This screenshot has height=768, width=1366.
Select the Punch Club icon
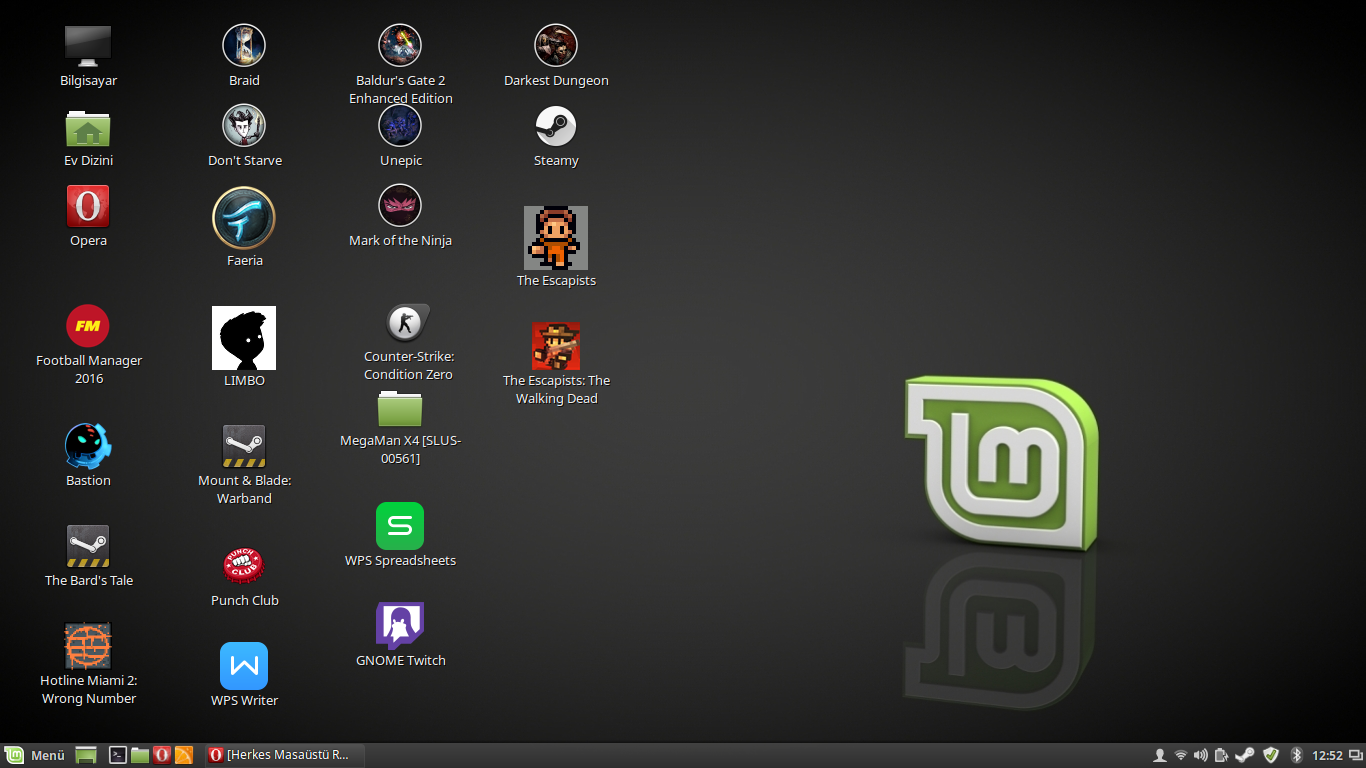pyautogui.click(x=244, y=566)
